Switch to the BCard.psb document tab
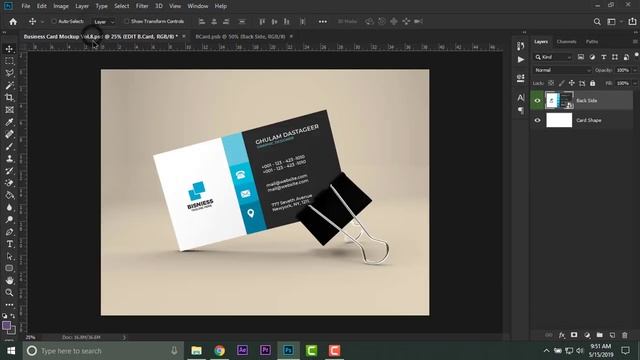Image resolution: width=640 pixels, height=360 pixels. pos(240,36)
